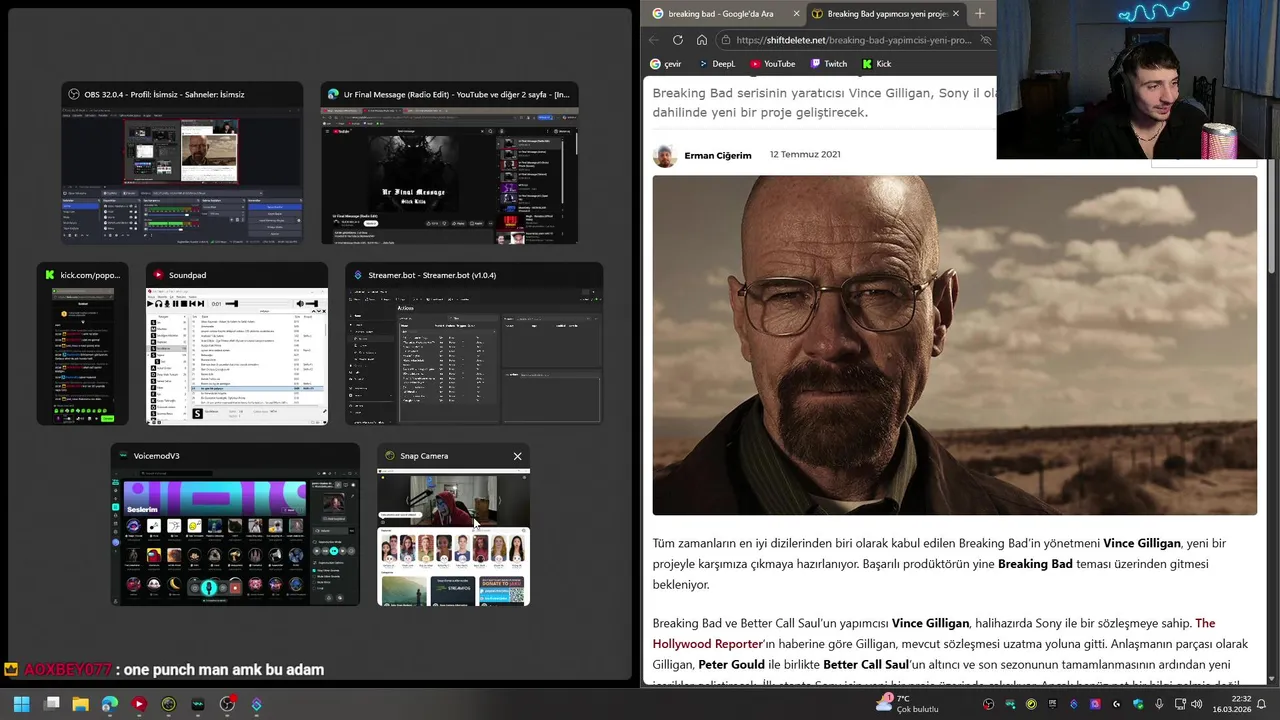
Task: Open clock and calendar showing 22:32
Action: [1232, 704]
